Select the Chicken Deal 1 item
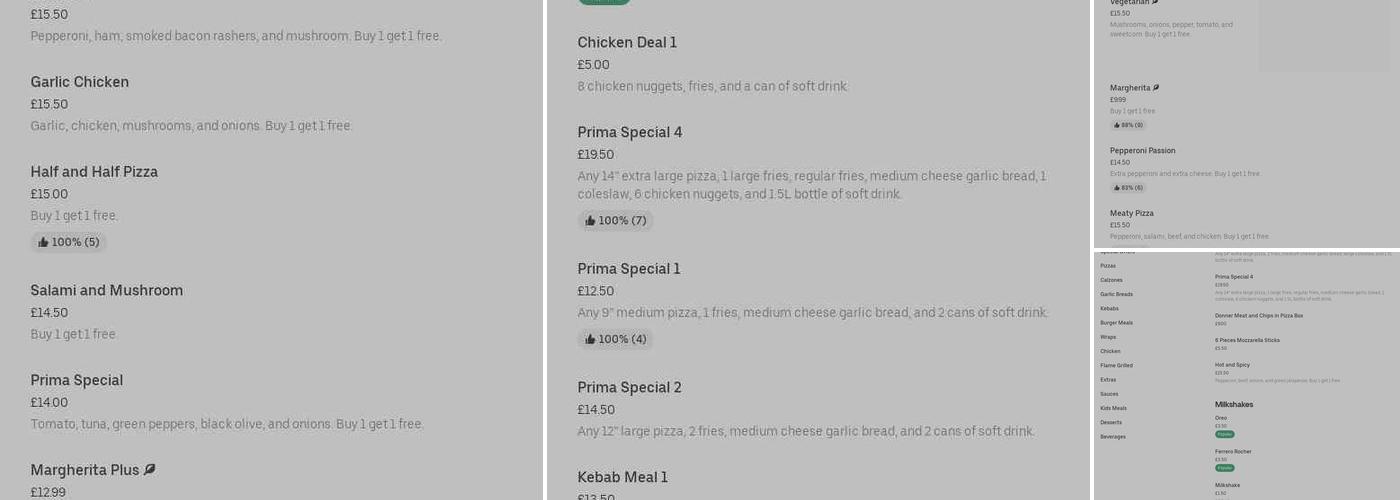The width and height of the screenshot is (1400, 500). click(x=627, y=42)
